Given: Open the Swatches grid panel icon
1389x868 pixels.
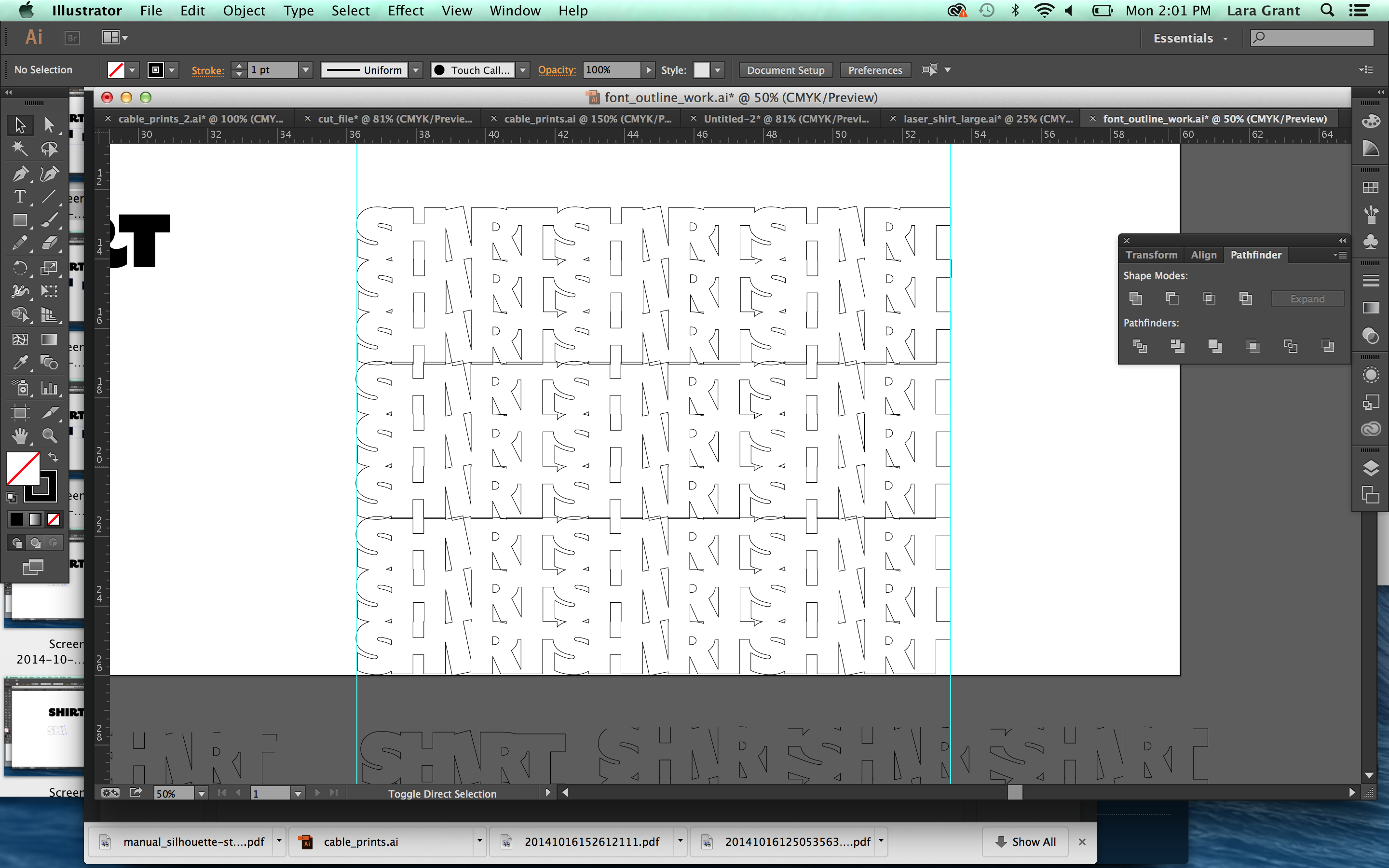Looking at the screenshot, I should point(1370,188).
